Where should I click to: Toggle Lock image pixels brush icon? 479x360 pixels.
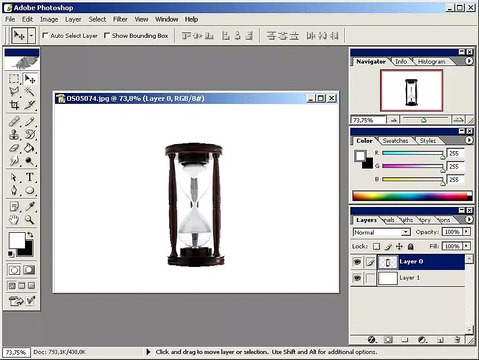tap(388, 247)
